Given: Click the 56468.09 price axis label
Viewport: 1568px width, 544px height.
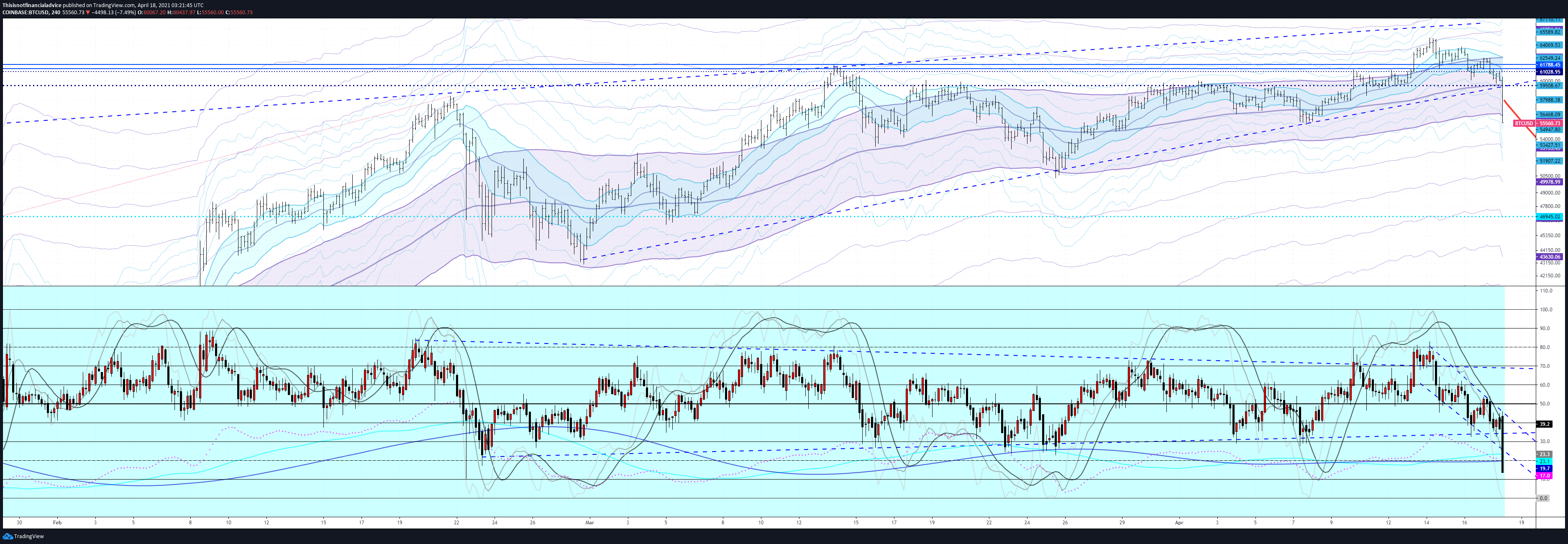Looking at the screenshot, I should pos(1550,115).
